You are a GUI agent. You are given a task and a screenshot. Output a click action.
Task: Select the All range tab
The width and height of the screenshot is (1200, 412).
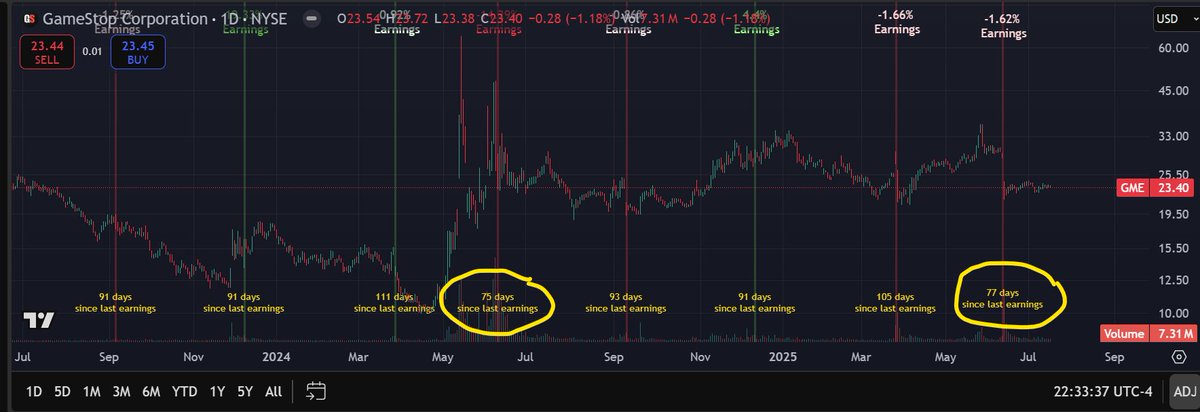(x=273, y=390)
